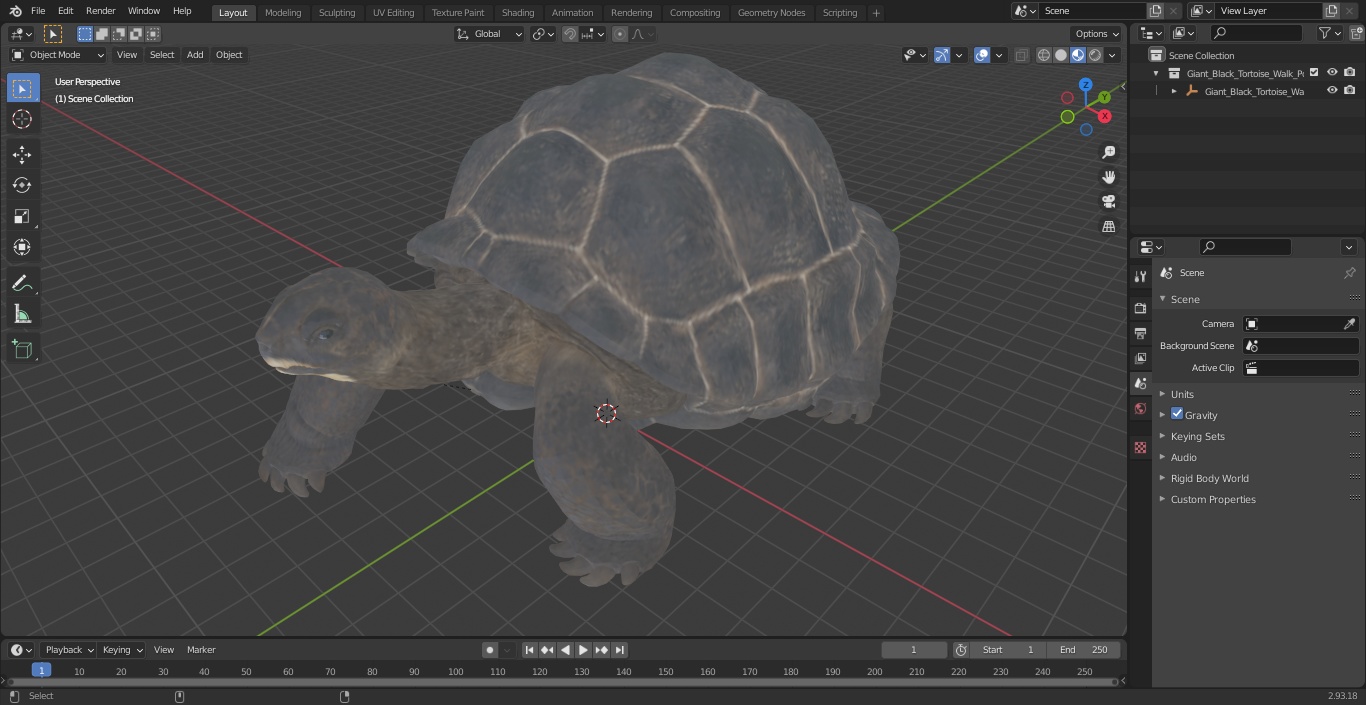This screenshot has width=1366, height=705.
Task: Click the Start frame field
Action: pos(1008,650)
